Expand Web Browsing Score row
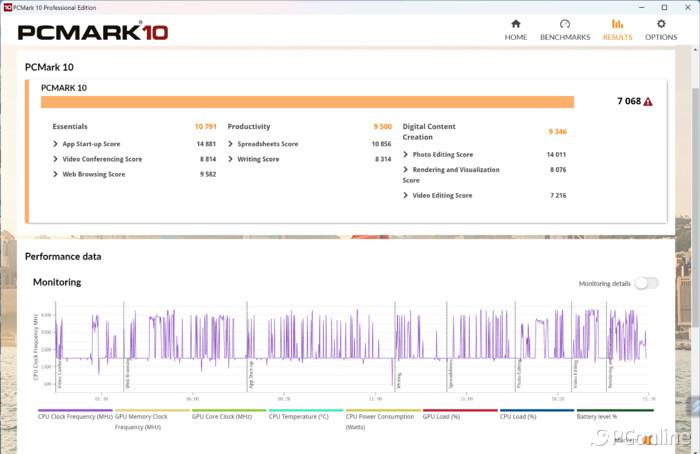Viewport: 700px width, 454px height. click(55, 174)
